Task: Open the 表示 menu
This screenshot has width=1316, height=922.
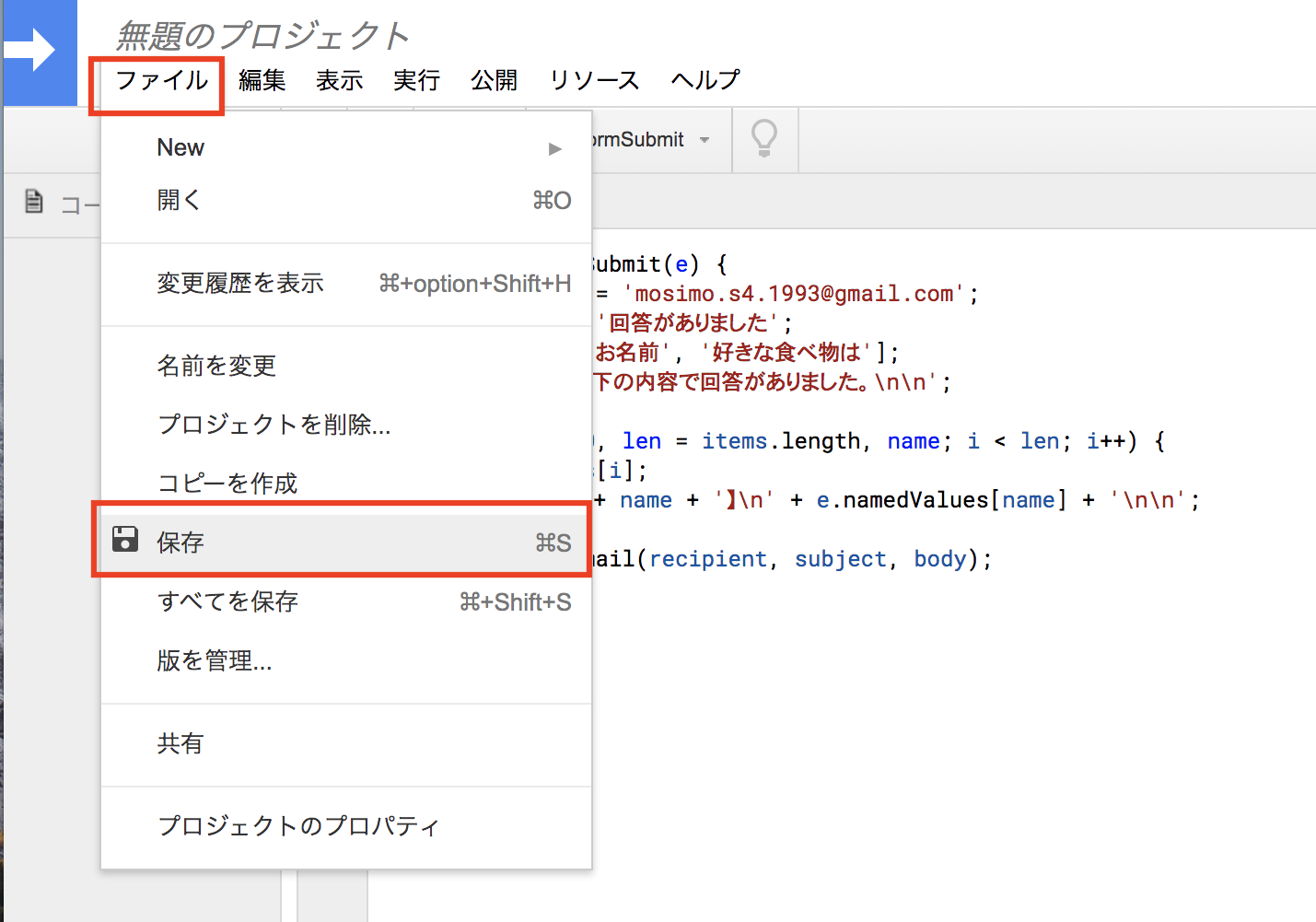Action: click(x=339, y=81)
